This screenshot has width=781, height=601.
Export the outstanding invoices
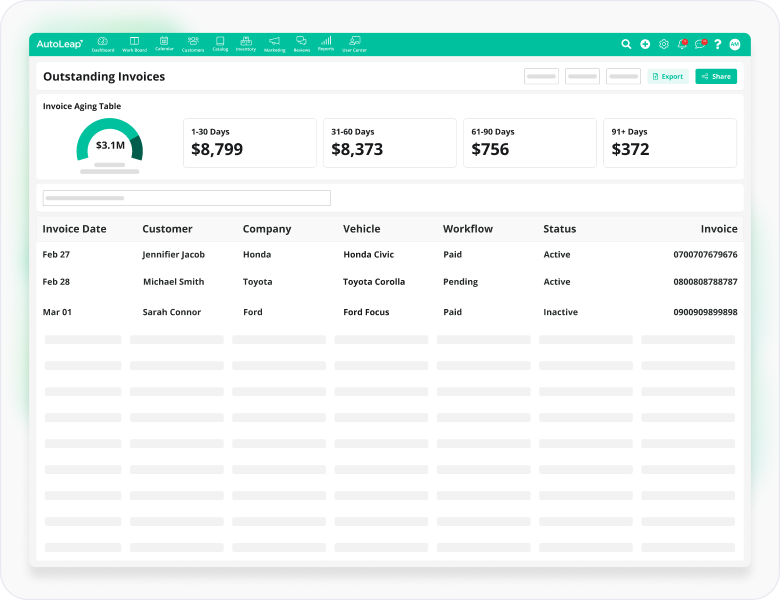[x=668, y=76]
